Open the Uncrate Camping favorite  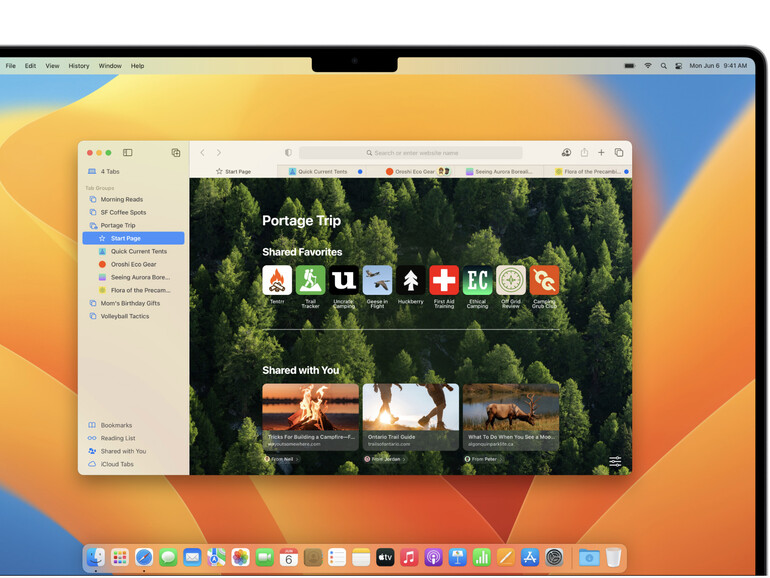[344, 280]
